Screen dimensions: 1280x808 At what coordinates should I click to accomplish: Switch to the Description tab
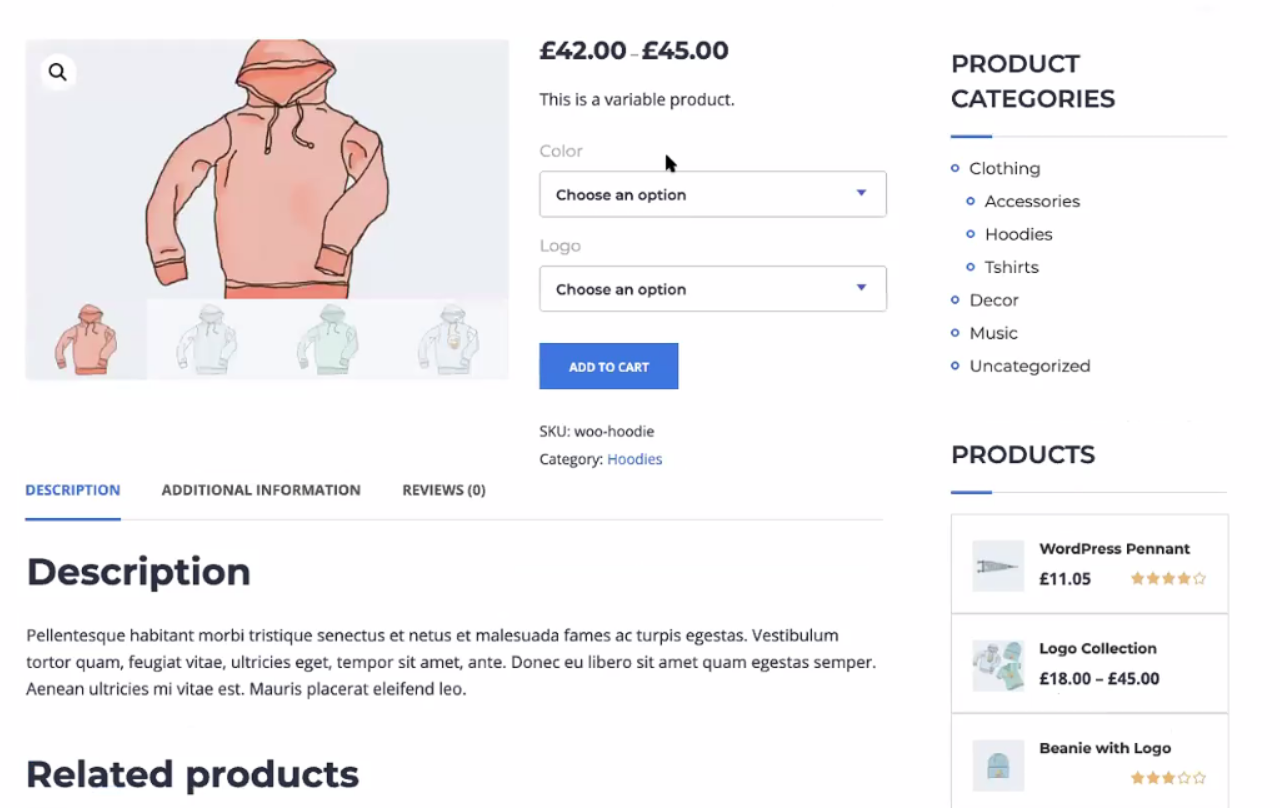coord(73,490)
